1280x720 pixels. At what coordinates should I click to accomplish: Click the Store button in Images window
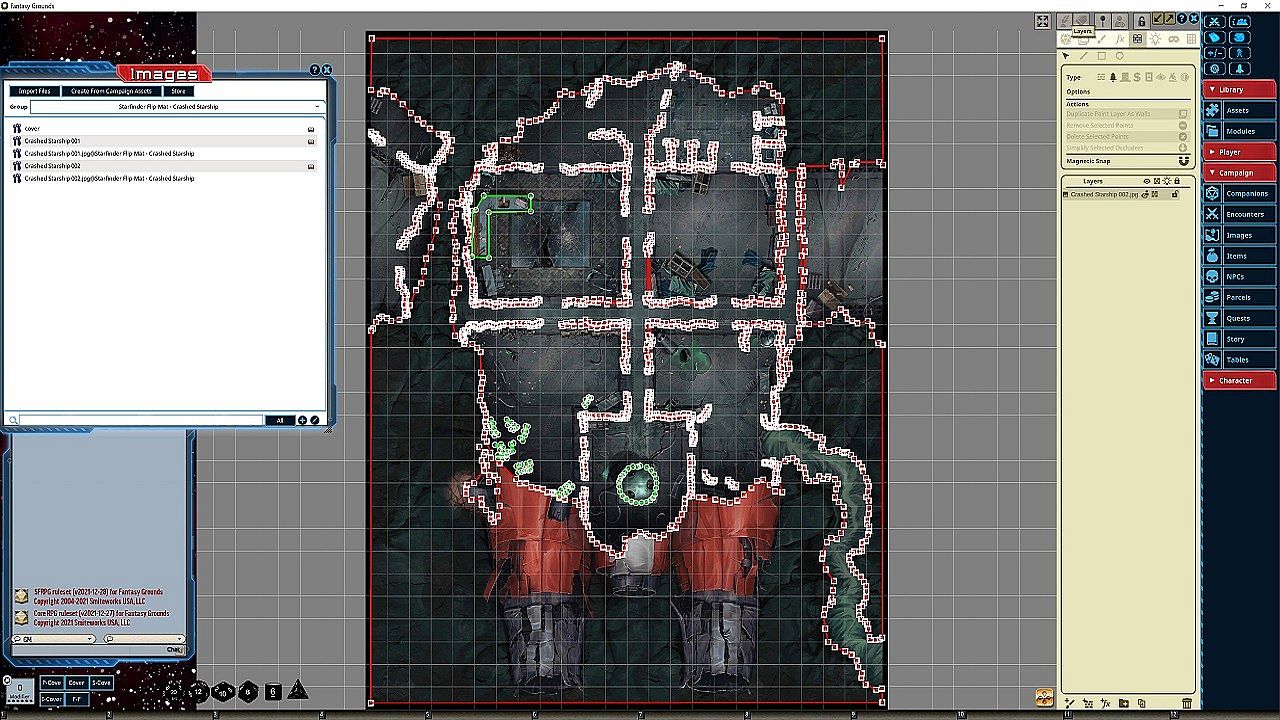coord(177,91)
